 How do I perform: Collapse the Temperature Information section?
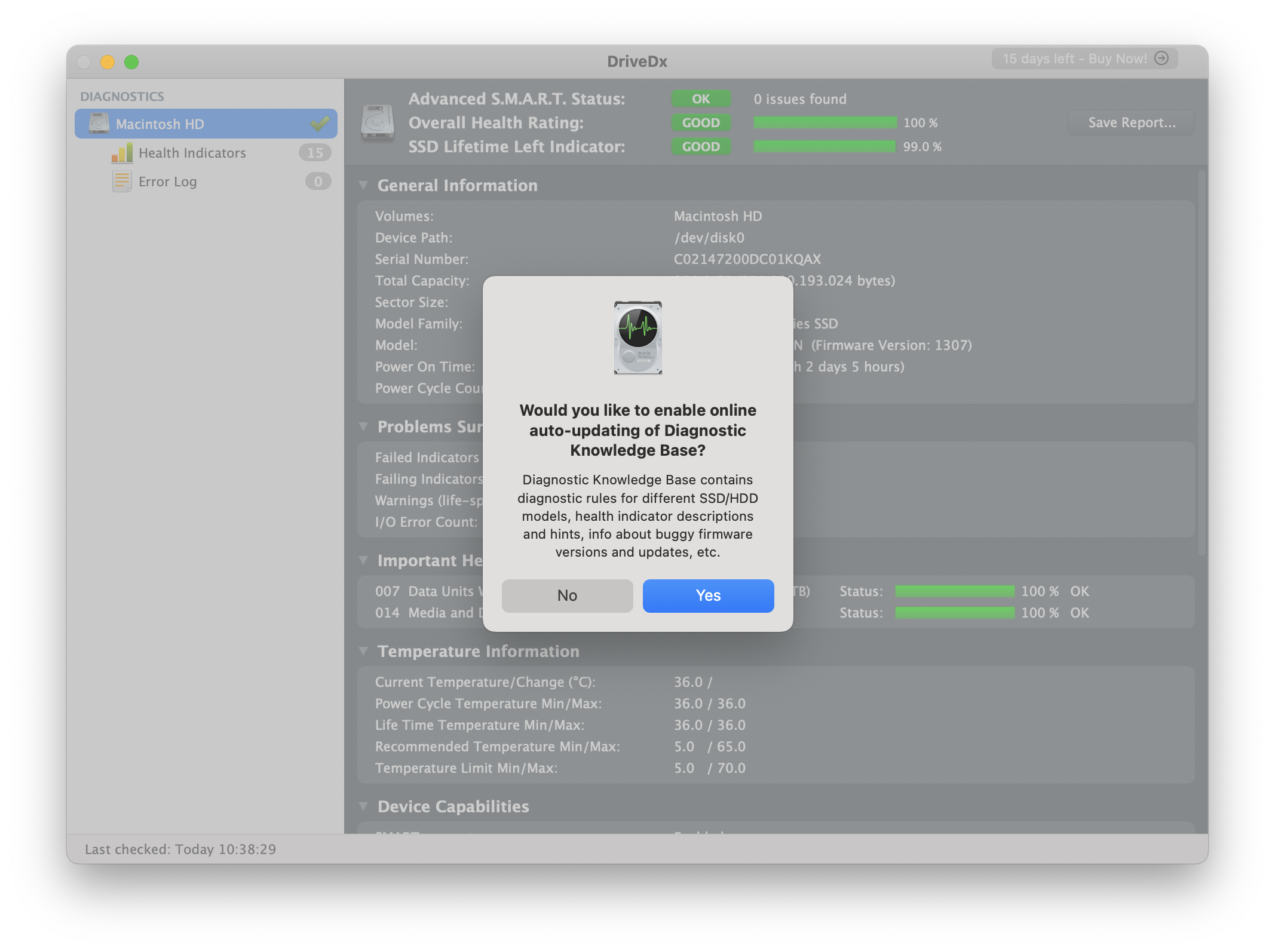pyautogui.click(x=363, y=652)
